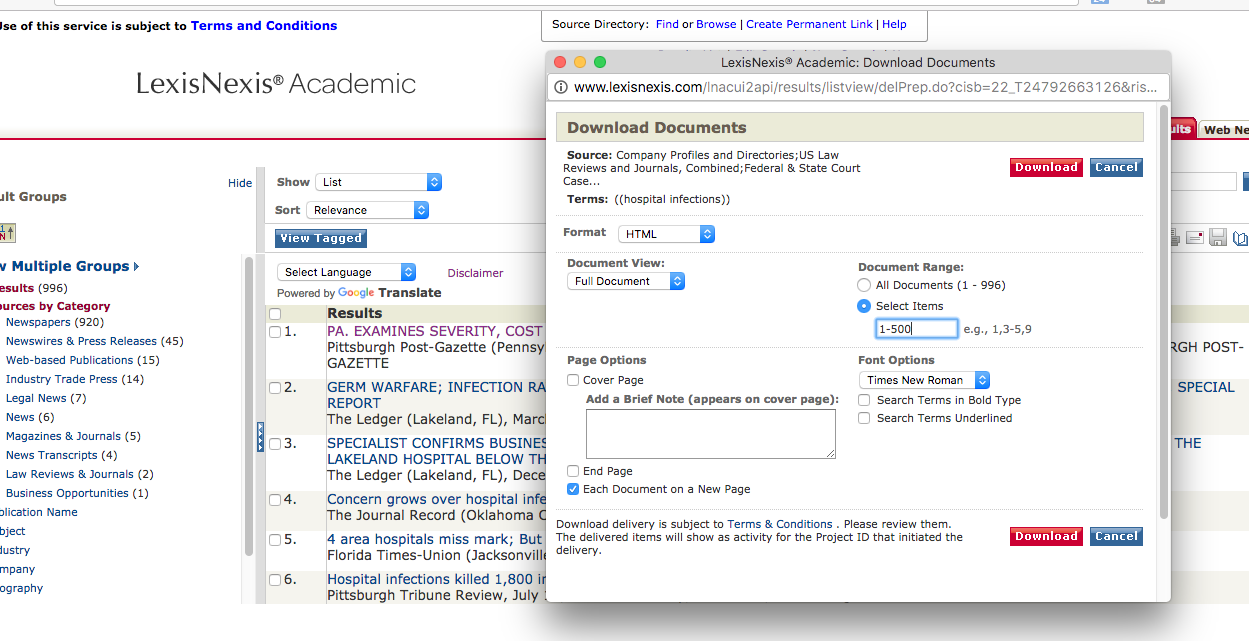Filter by Newswires & Press Releases (45)
Viewport: 1249px width, 641px height.
coord(95,342)
